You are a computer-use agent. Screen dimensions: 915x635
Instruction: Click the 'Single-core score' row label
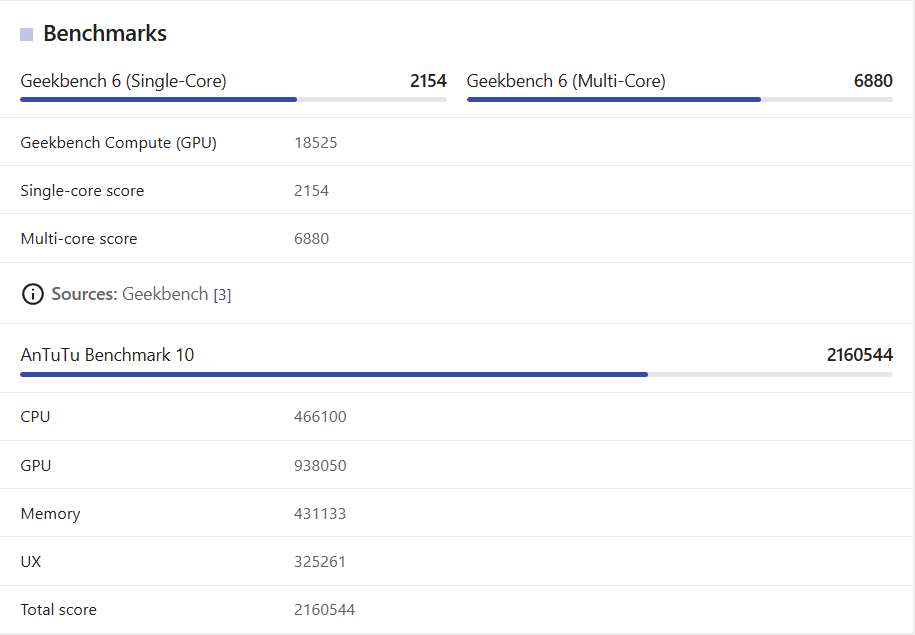82,191
